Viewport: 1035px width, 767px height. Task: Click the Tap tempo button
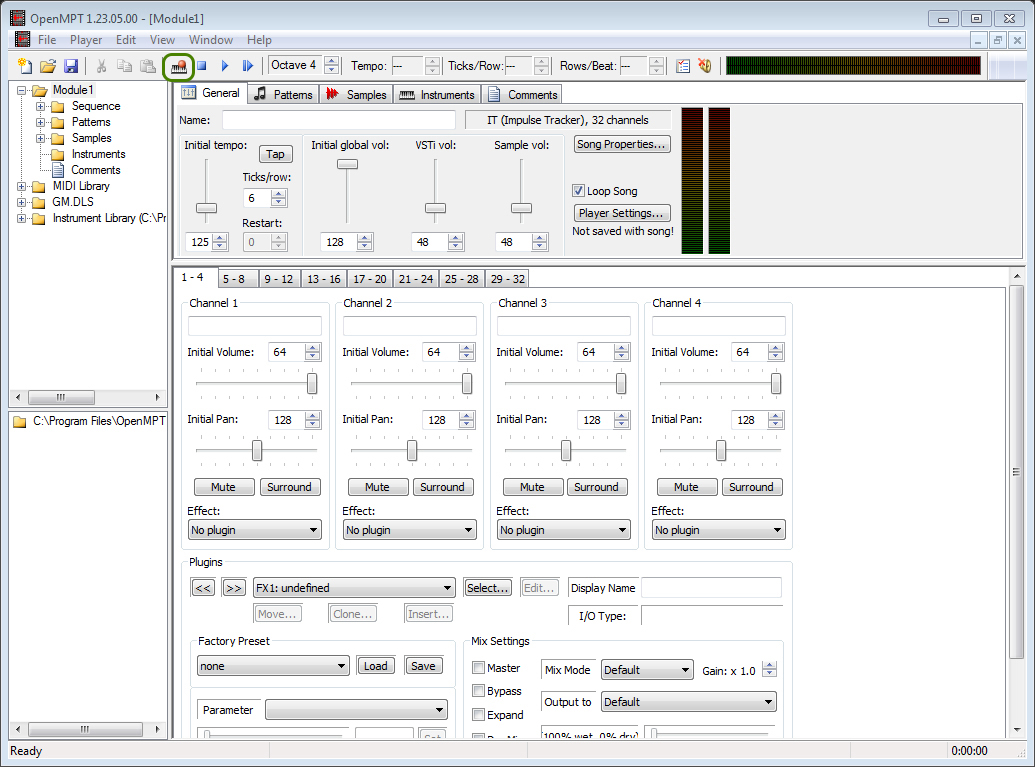(x=275, y=154)
